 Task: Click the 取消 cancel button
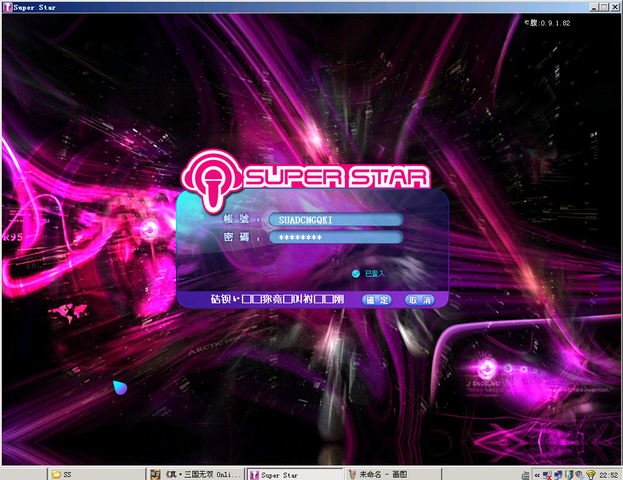click(x=420, y=300)
